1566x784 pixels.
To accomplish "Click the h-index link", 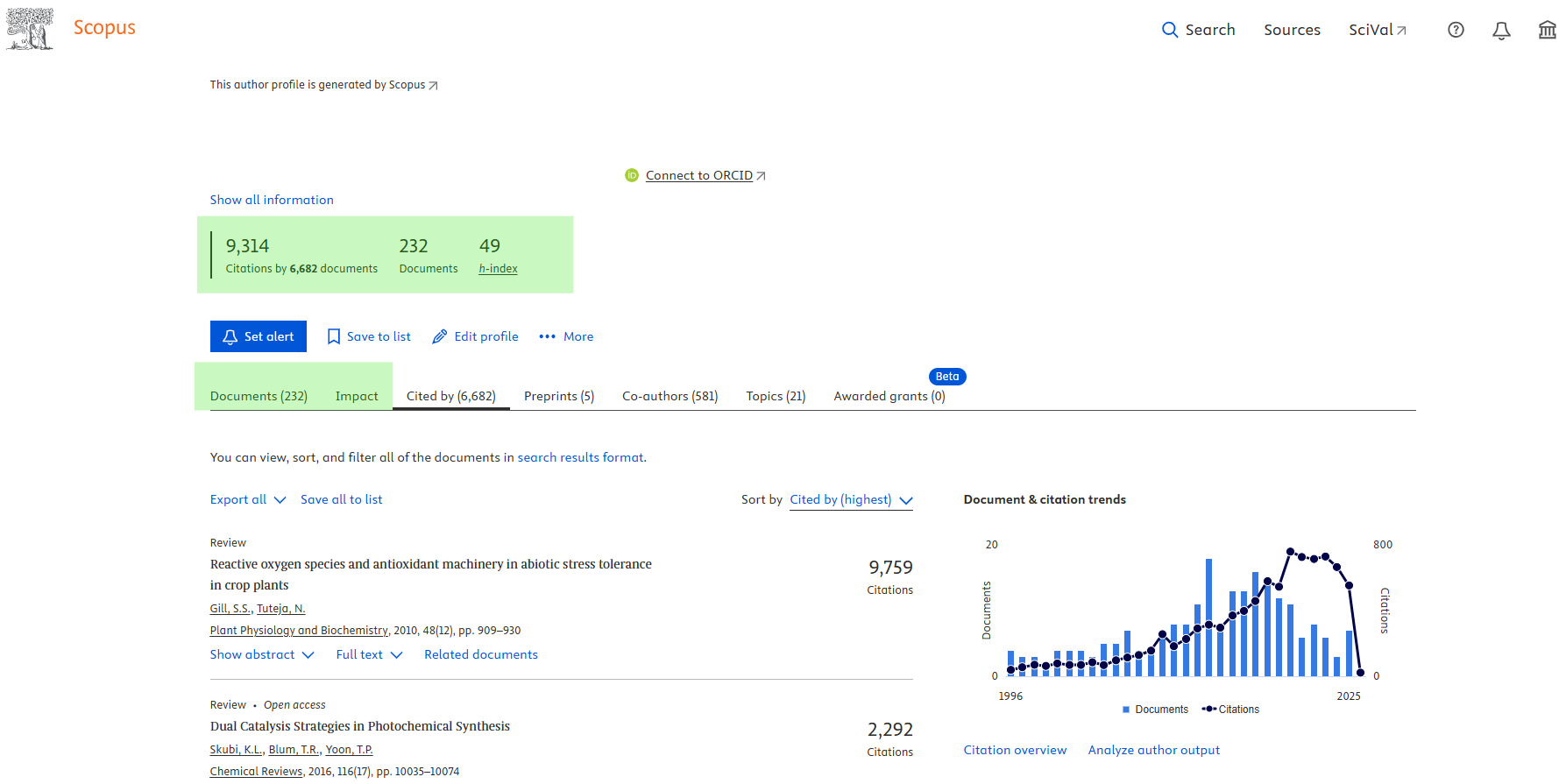I will coord(498,269).
